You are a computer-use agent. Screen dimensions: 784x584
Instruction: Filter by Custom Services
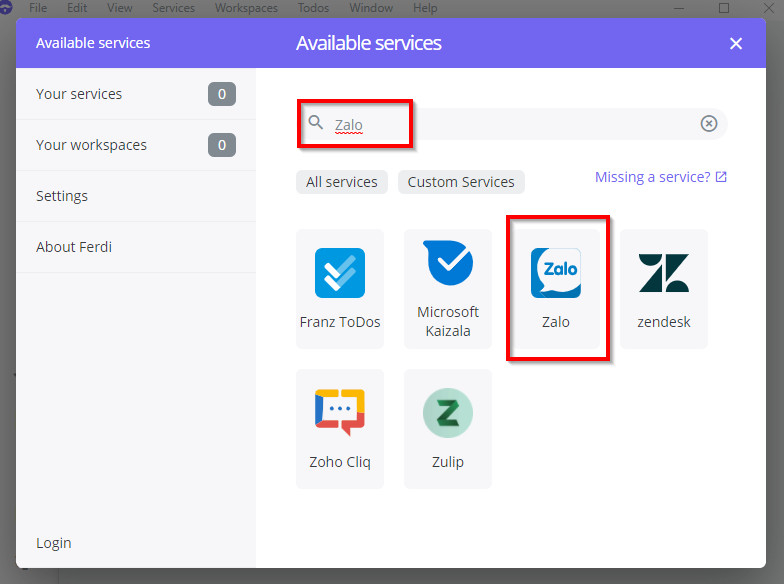pos(461,182)
